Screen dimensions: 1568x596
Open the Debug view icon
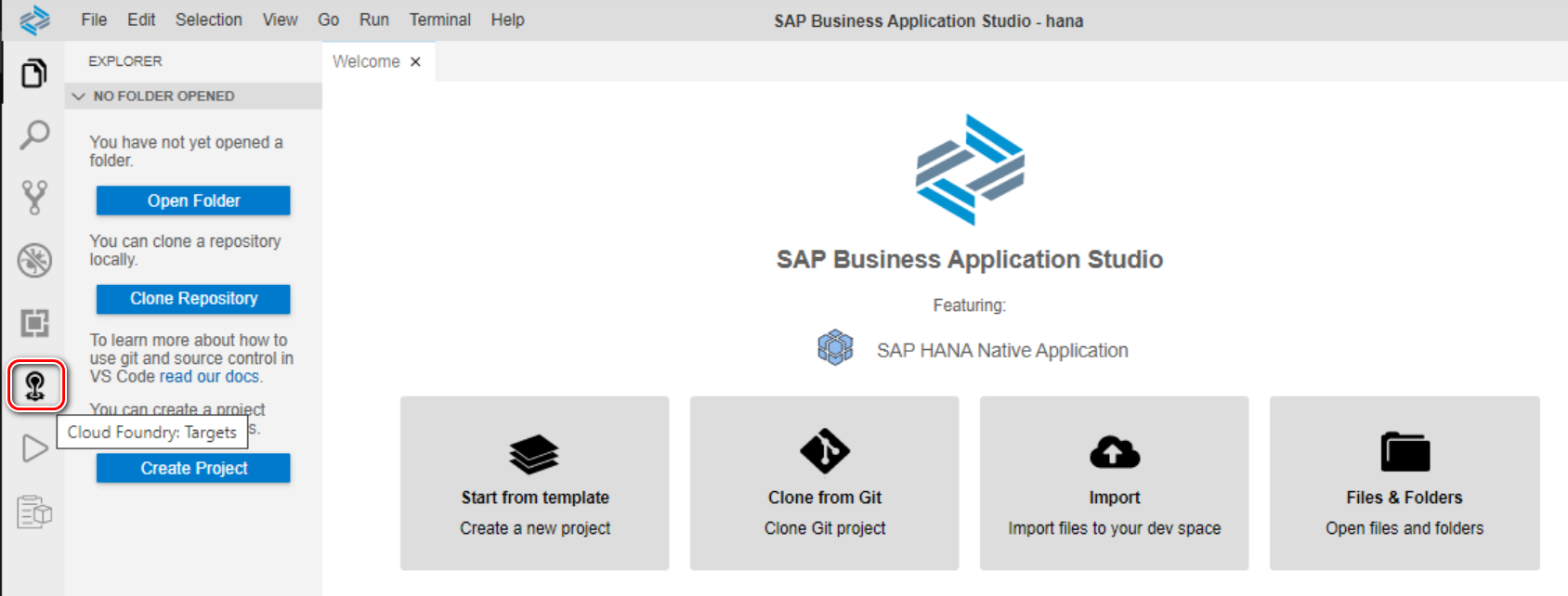(34, 260)
